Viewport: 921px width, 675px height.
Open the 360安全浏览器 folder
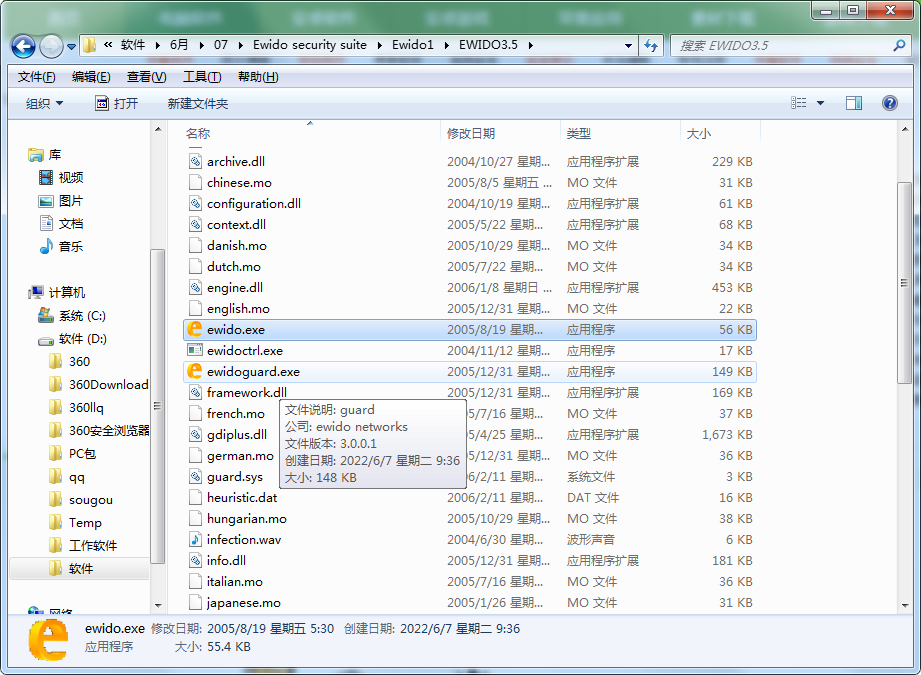(99, 430)
